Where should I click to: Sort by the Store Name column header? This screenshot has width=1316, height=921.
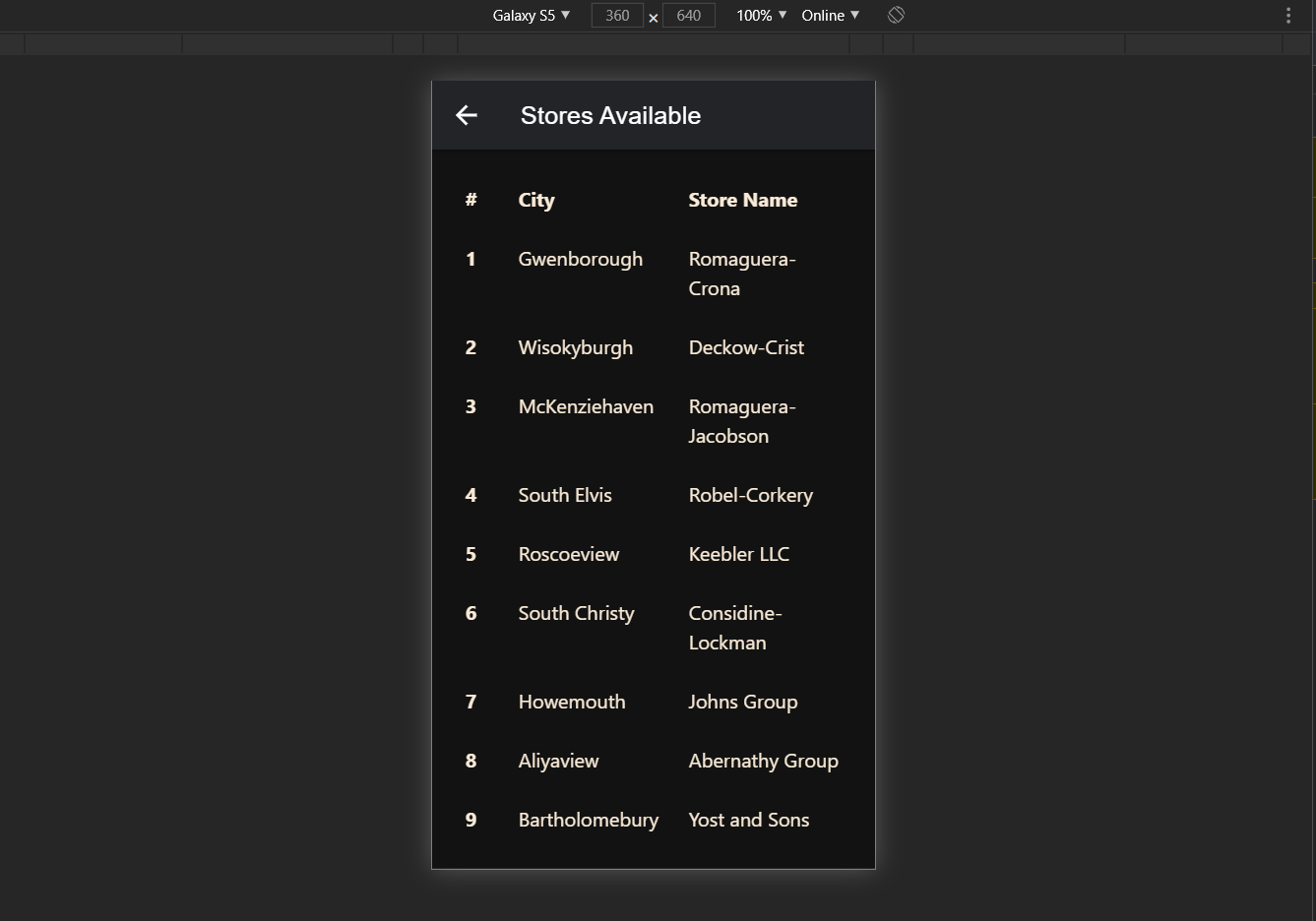click(x=742, y=200)
